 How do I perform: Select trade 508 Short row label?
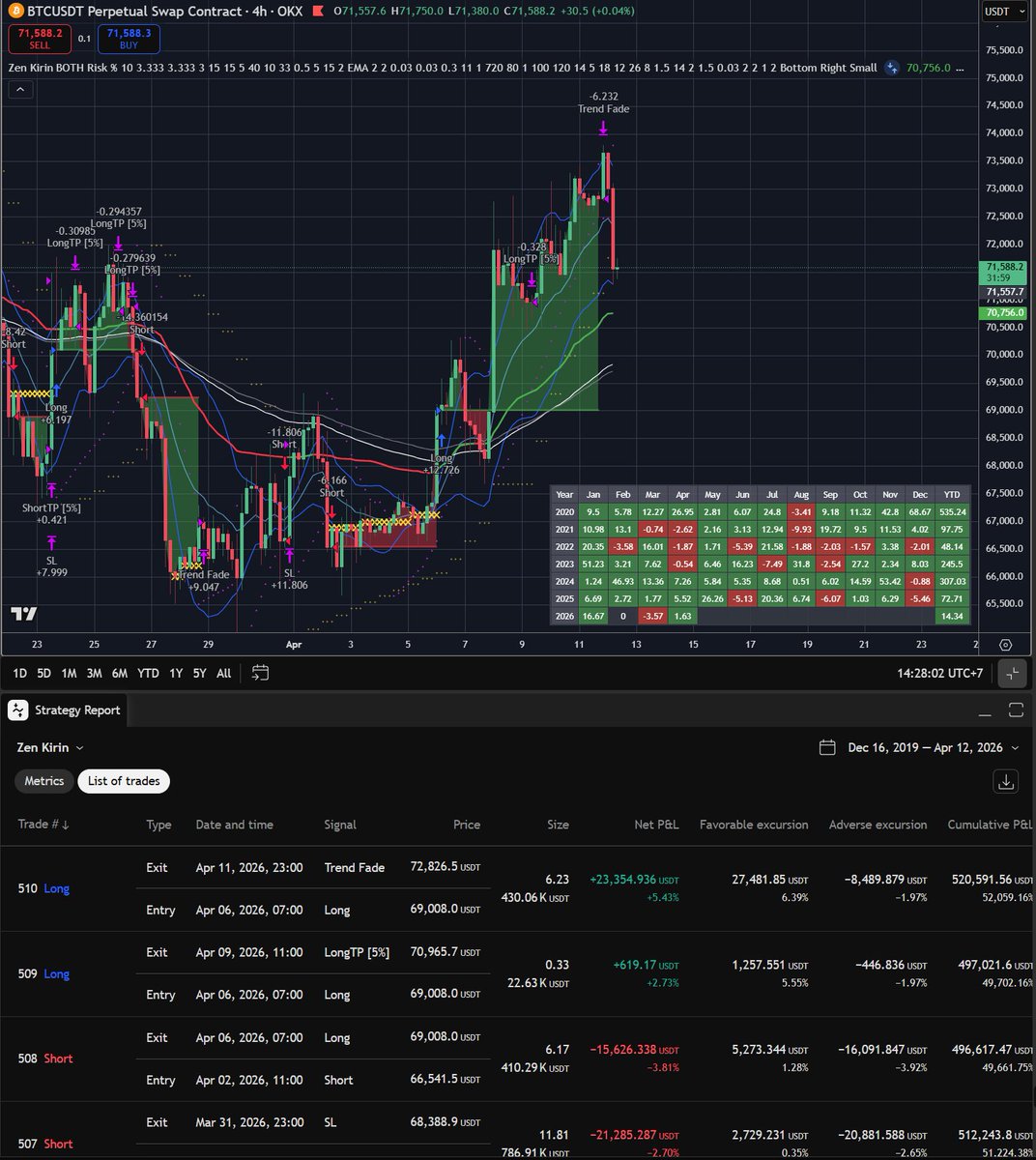tap(45, 1058)
